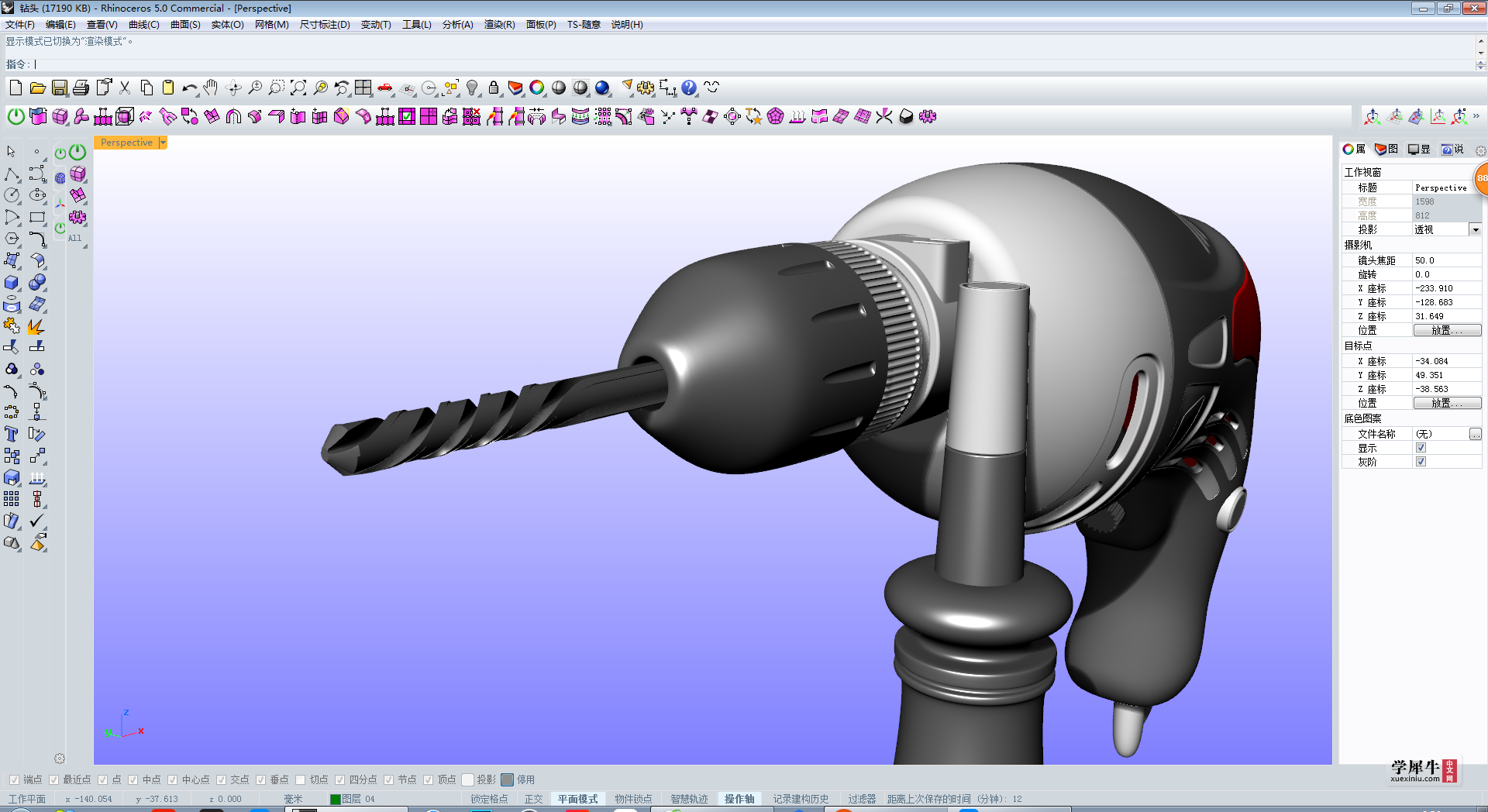Viewport: 1488px width, 812px height.
Task: Switch to the 显 display panel tab
Action: pyautogui.click(x=1419, y=150)
